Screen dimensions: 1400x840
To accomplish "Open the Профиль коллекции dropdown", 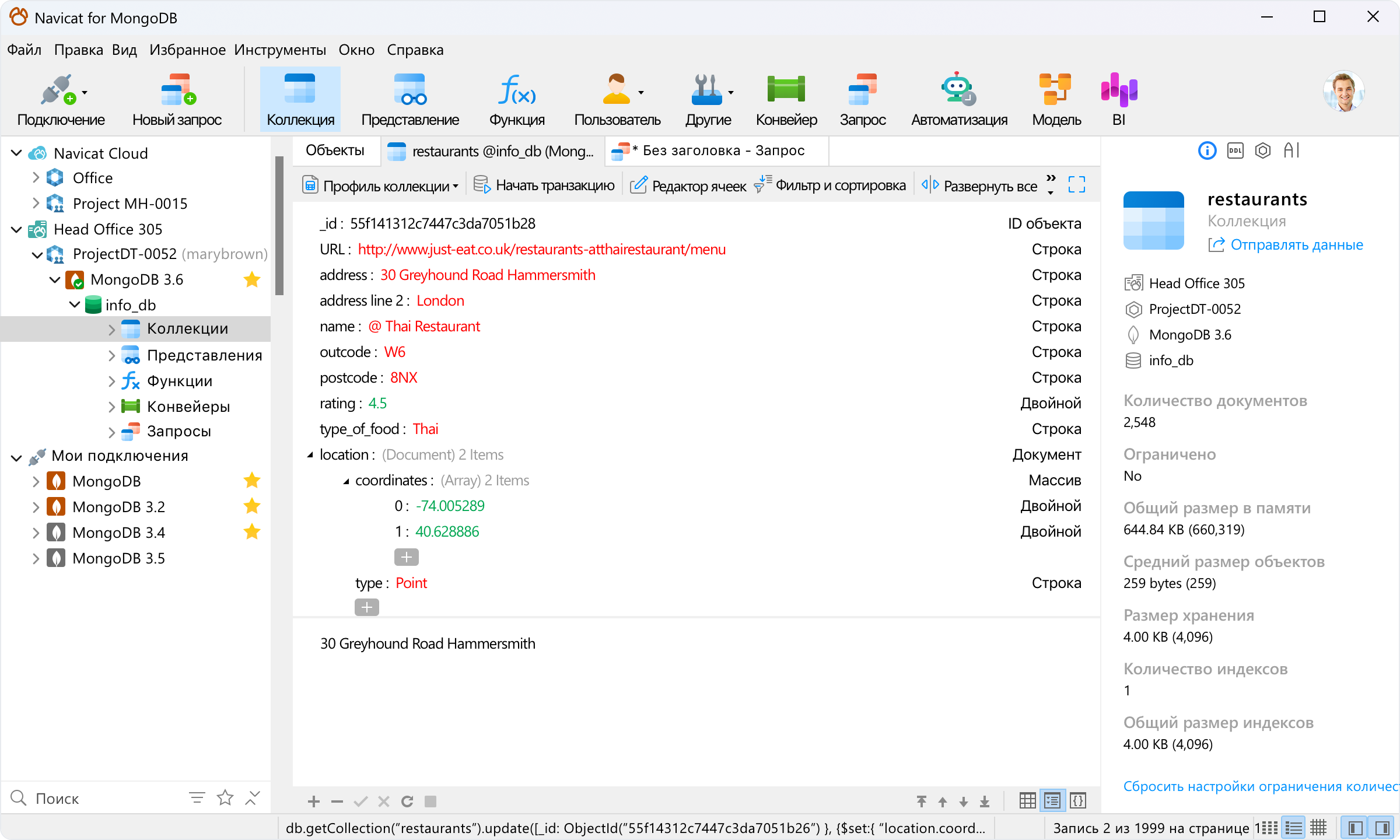I will (x=380, y=186).
